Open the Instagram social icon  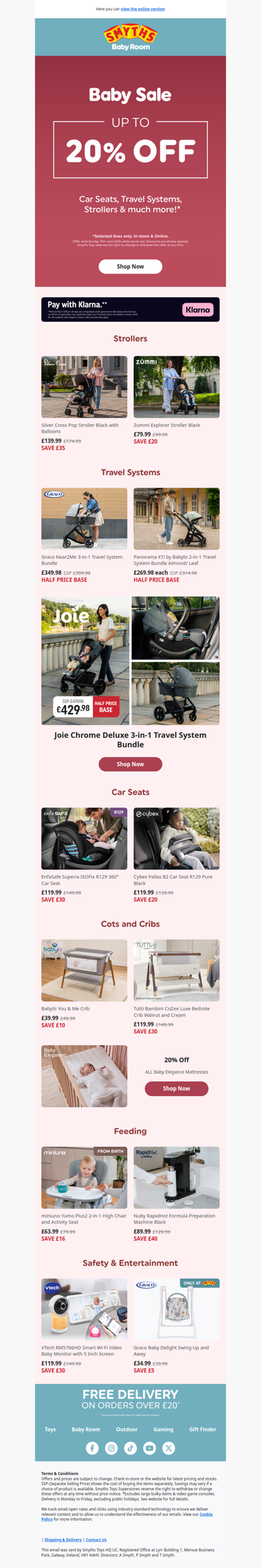(x=112, y=1448)
